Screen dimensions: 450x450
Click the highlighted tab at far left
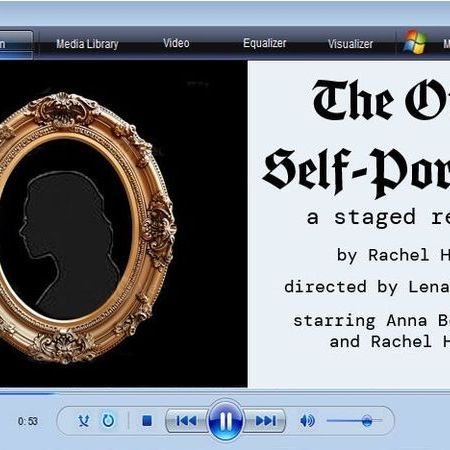tap(16, 45)
